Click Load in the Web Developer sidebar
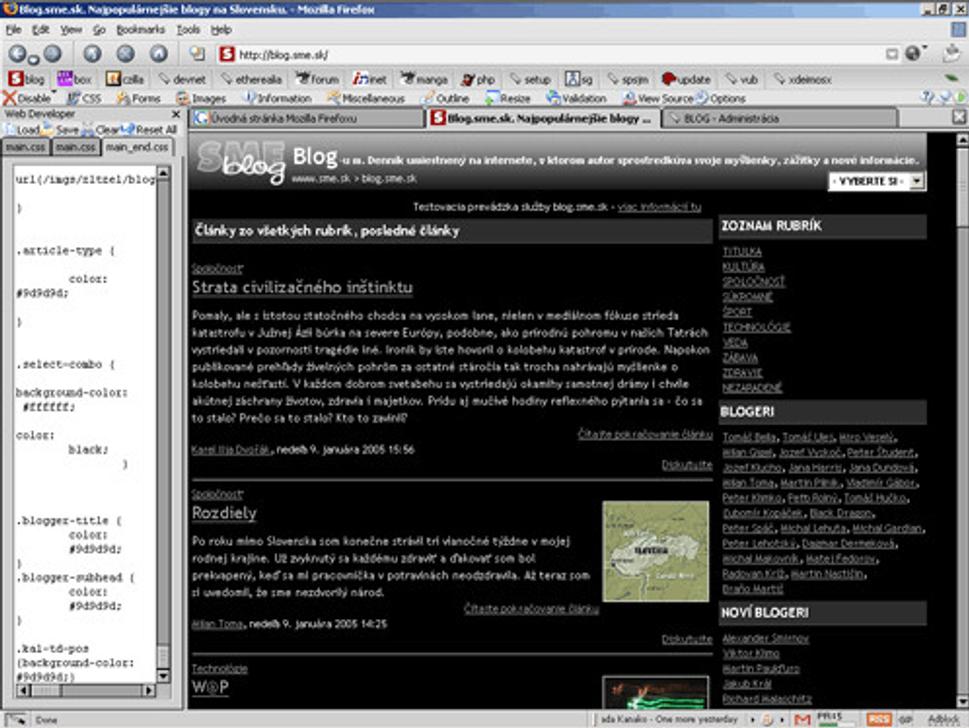The width and height of the screenshot is (969, 728). tap(22, 130)
